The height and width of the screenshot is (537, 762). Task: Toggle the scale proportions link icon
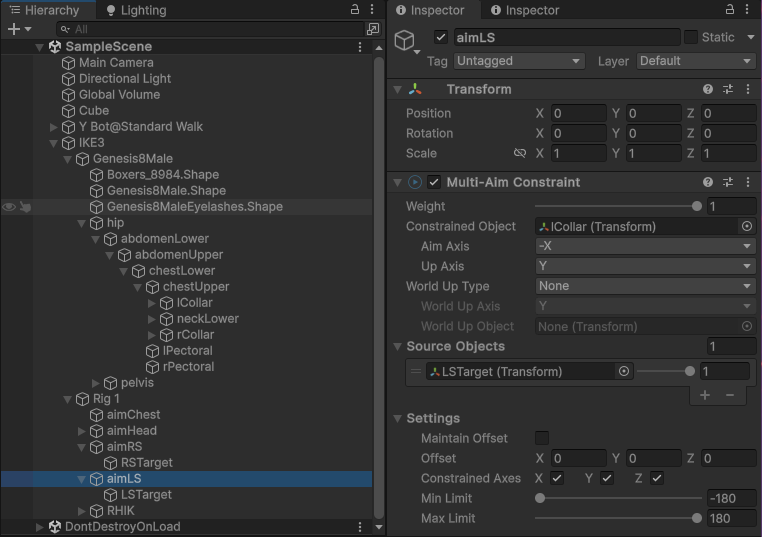pos(519,153)
